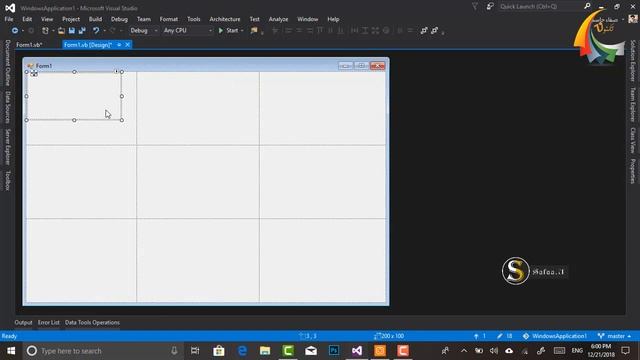The height and width of the screenshot is (360, 640).
Task: Open the Data Sources side panel
Action: point(7,107)
